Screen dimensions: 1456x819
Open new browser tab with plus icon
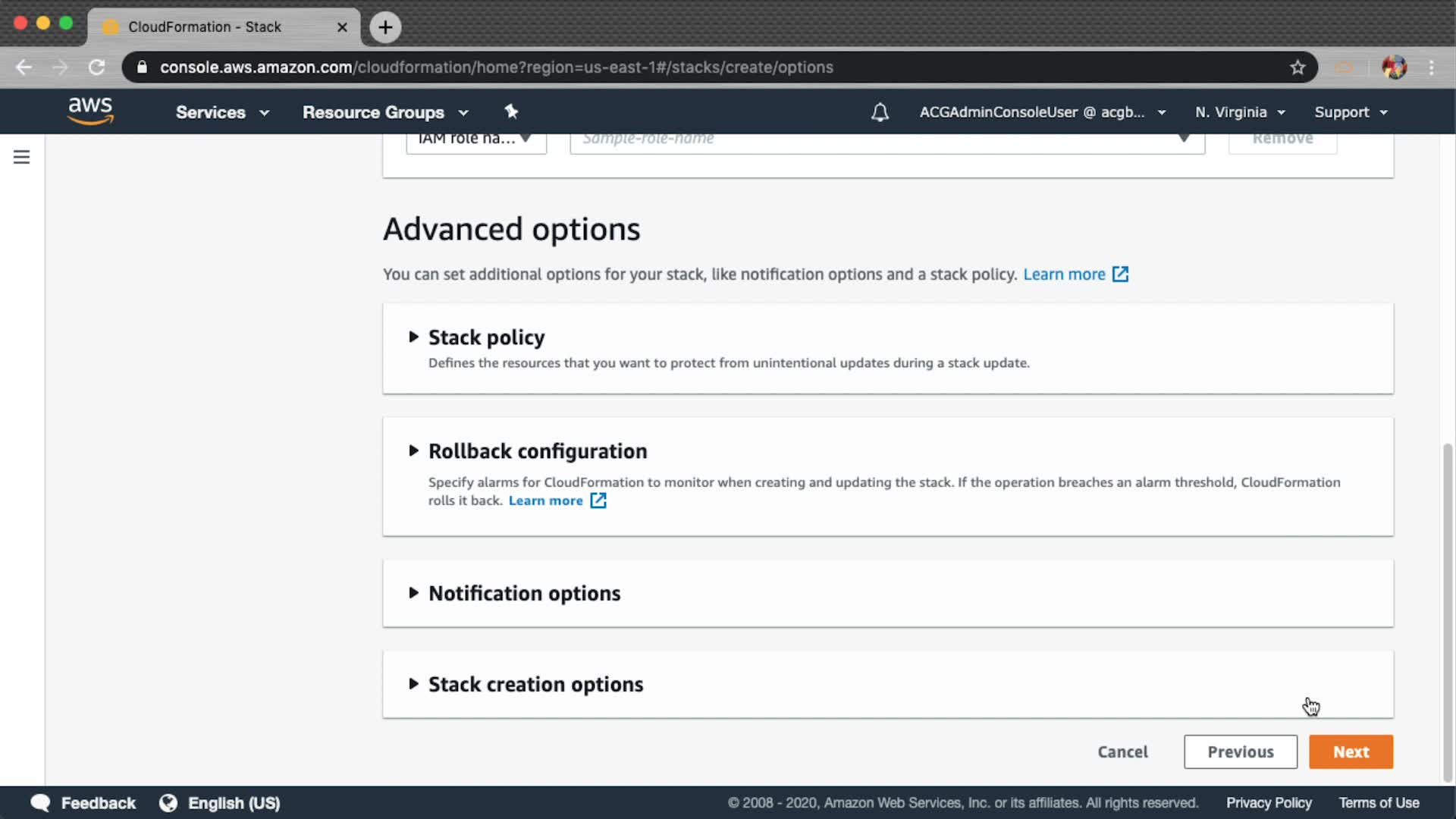(385, 27)
